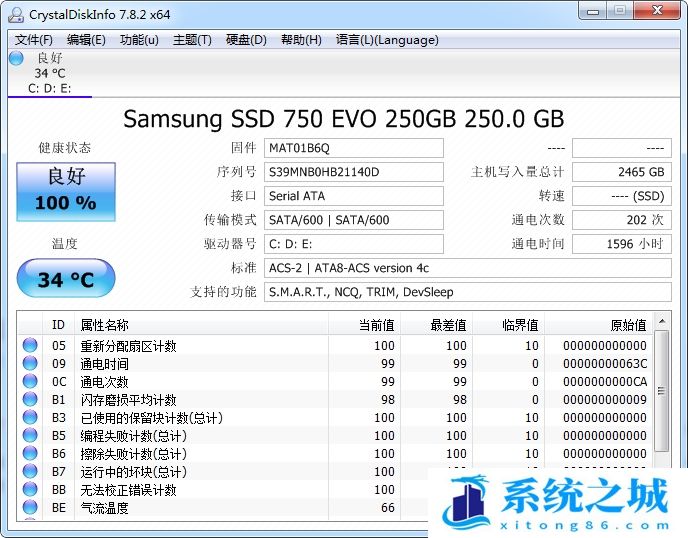This screenshot has width=688, height=538.
Task: Select the 无法校正错误计数 row
Action: point(223,489)
